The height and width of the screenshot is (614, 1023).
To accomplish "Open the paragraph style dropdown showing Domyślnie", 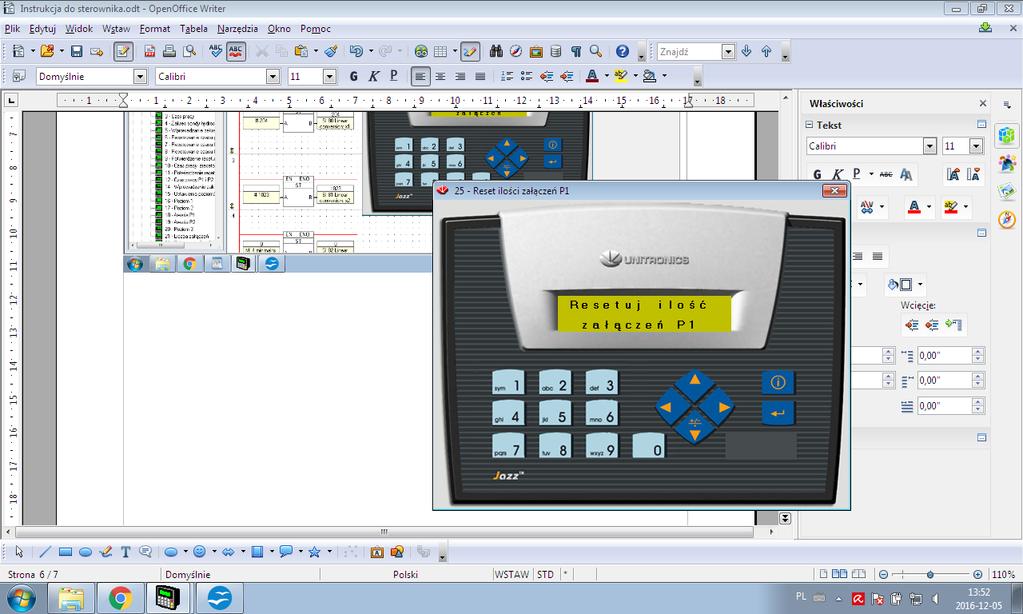I will tap(140, 76).
